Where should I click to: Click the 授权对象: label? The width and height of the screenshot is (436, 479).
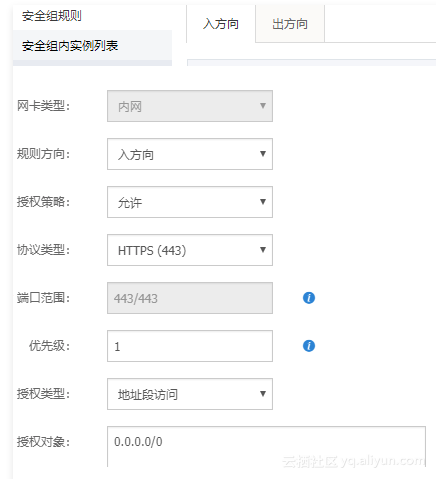tap(43, 442)
